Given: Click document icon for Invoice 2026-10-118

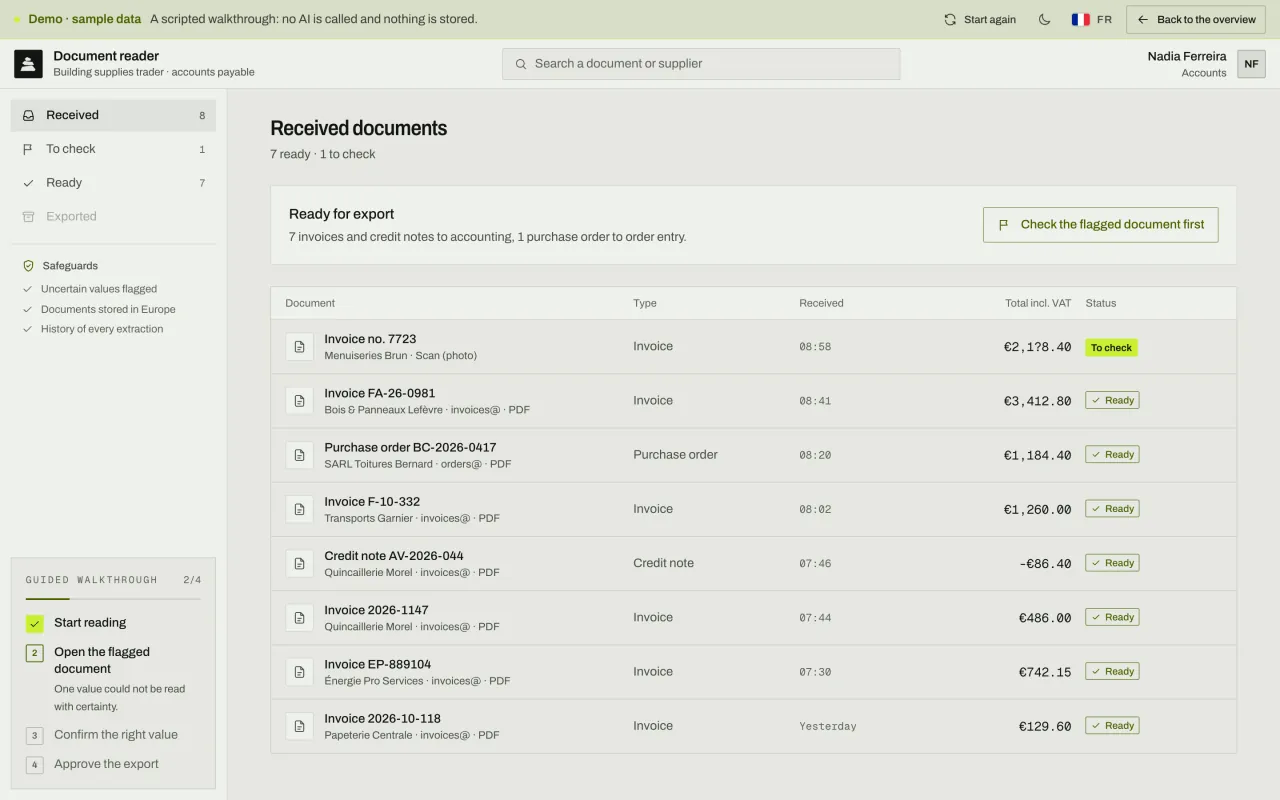Looking at the screenshot, I should 299,726.
